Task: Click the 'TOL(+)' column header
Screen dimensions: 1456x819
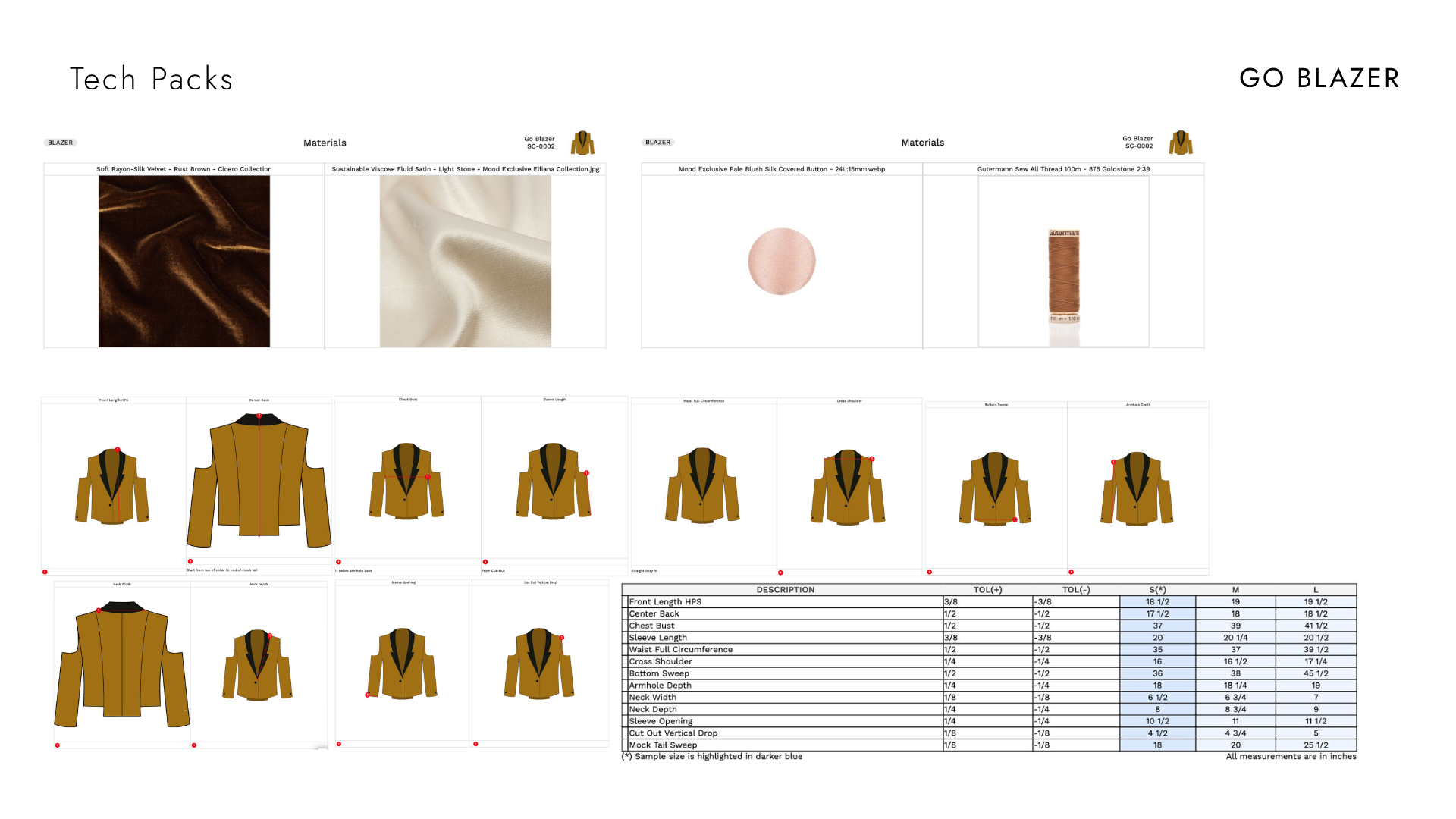Action: coord(987,590)
